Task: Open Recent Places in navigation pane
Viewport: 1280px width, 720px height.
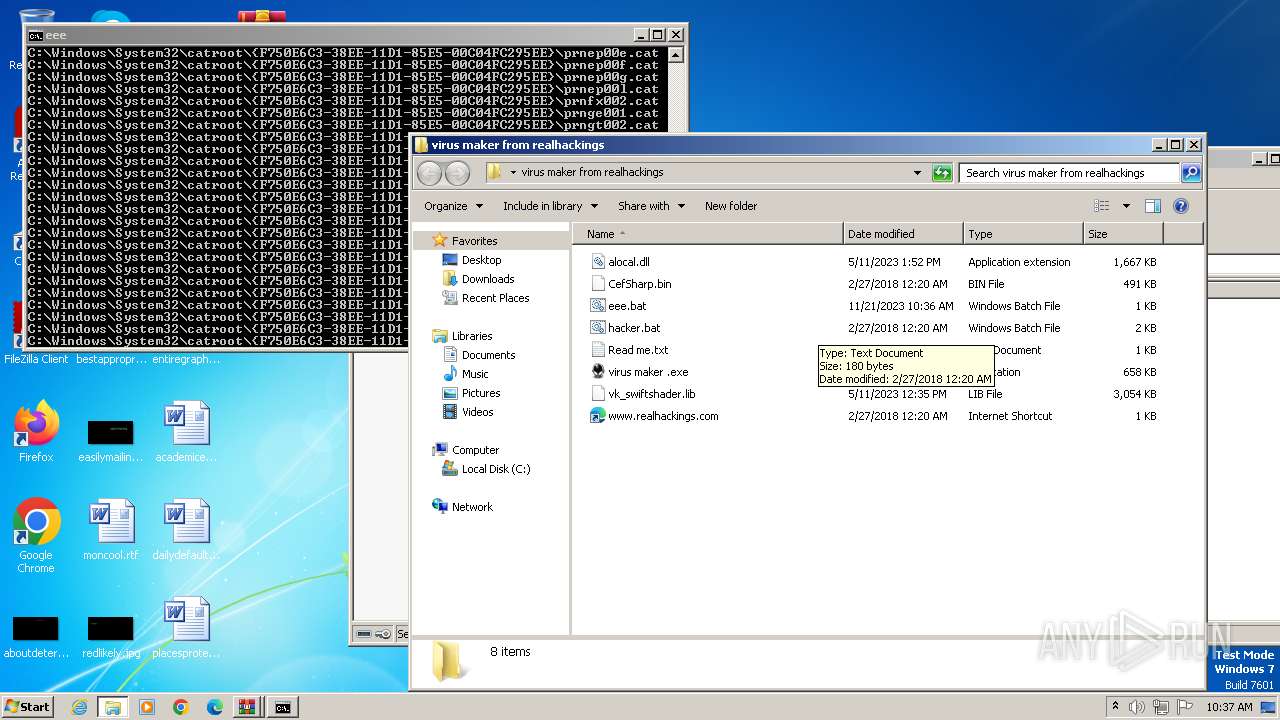Action: 495,298
